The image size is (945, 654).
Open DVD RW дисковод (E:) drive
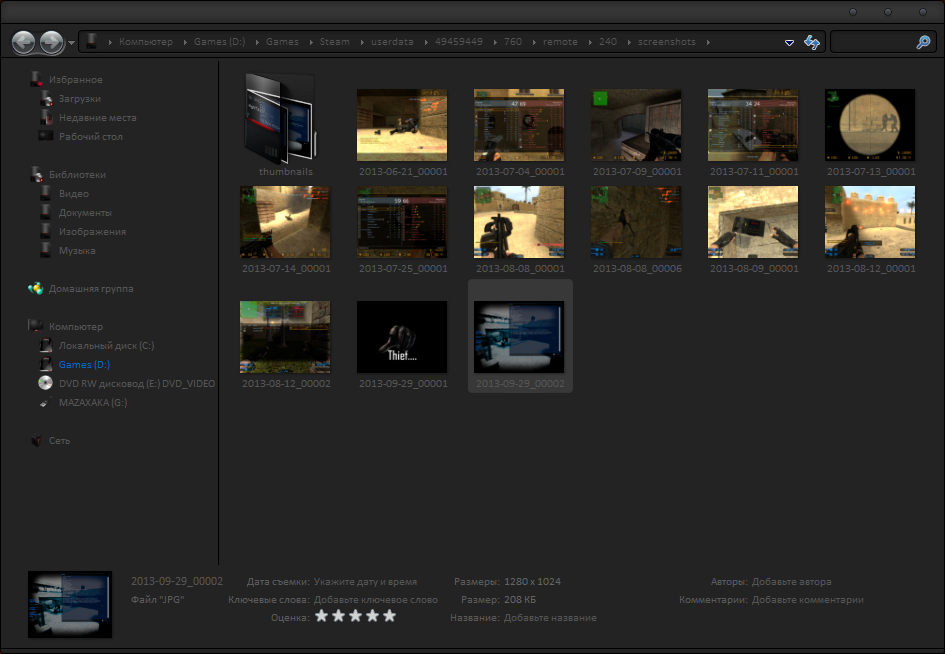tap(136, 383)
